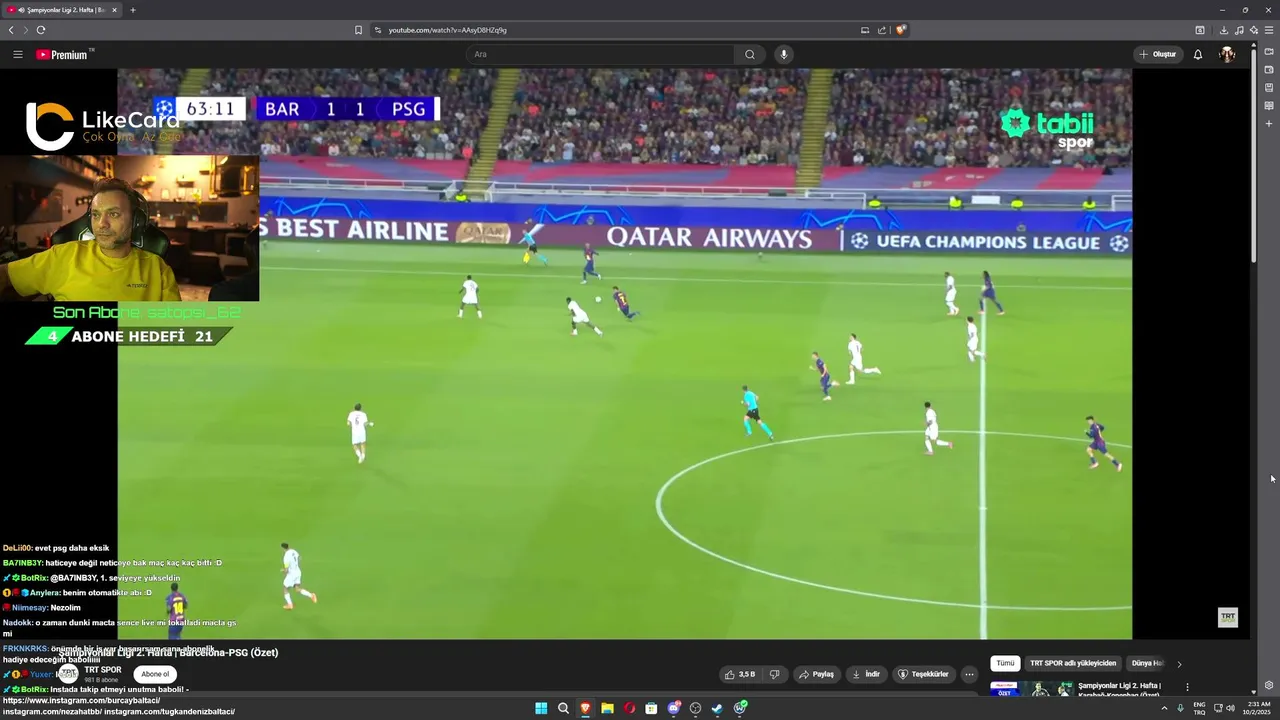Viewport: 1280px width, 720px height.
Task: Open options for Karabağ-Kopenhag suggested video
Action: [1187, 687]
